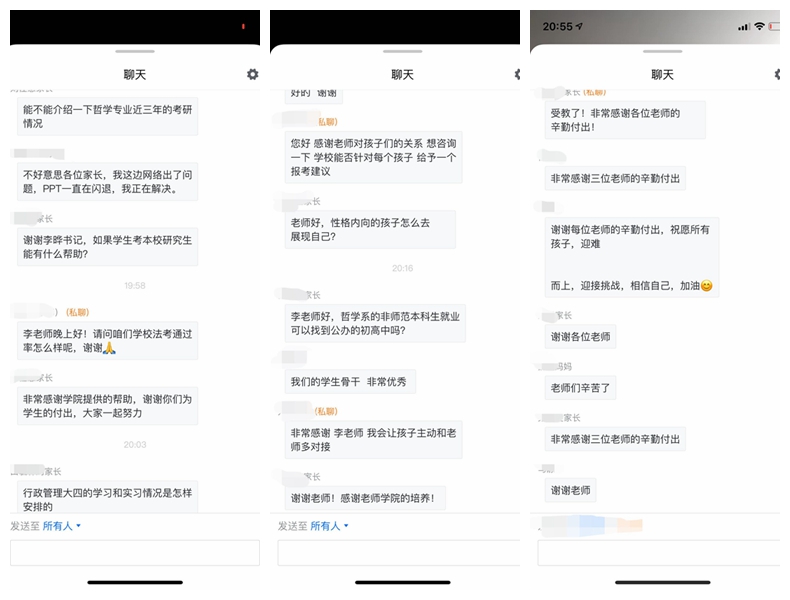The height and width of the screenshot is (600, 790).
Task: Select message 感谢老师学院的培养
Action: [x=365, y=498]
